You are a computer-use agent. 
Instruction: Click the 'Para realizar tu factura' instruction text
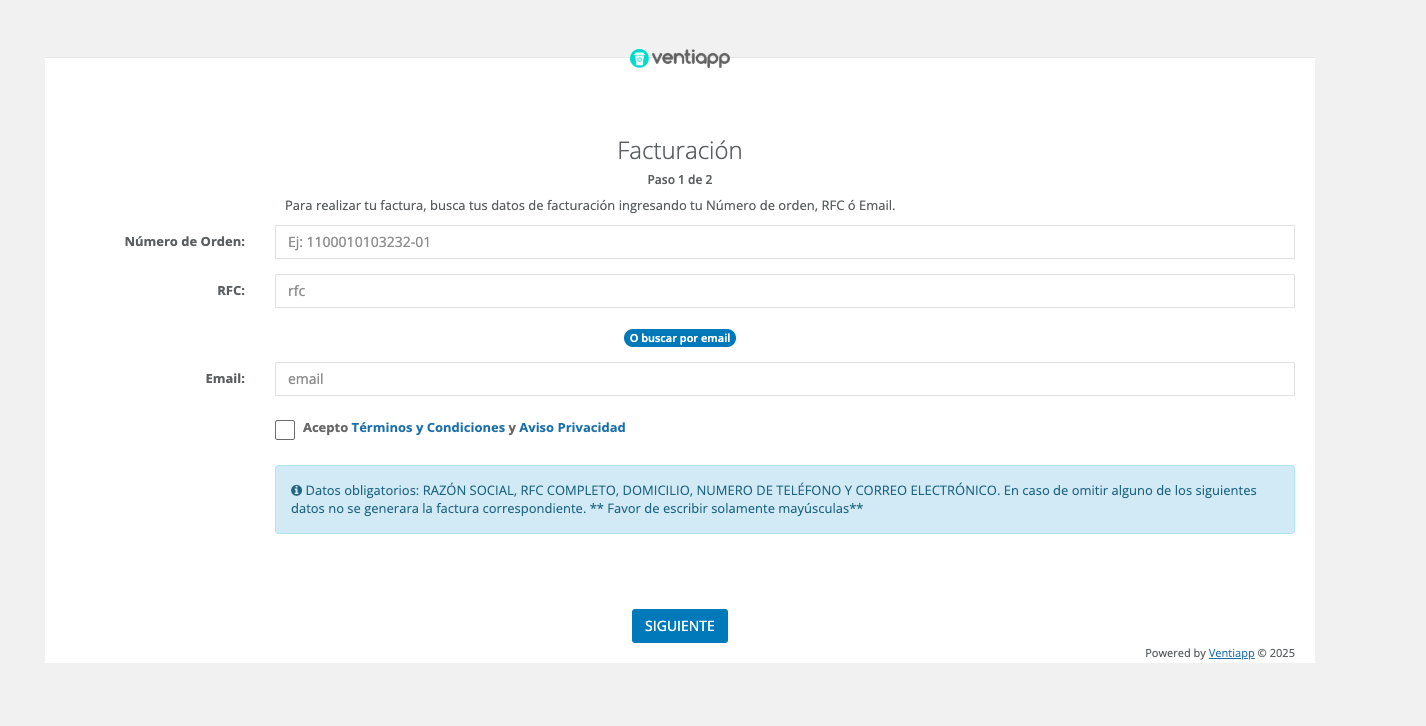click(x=590, y=205)
